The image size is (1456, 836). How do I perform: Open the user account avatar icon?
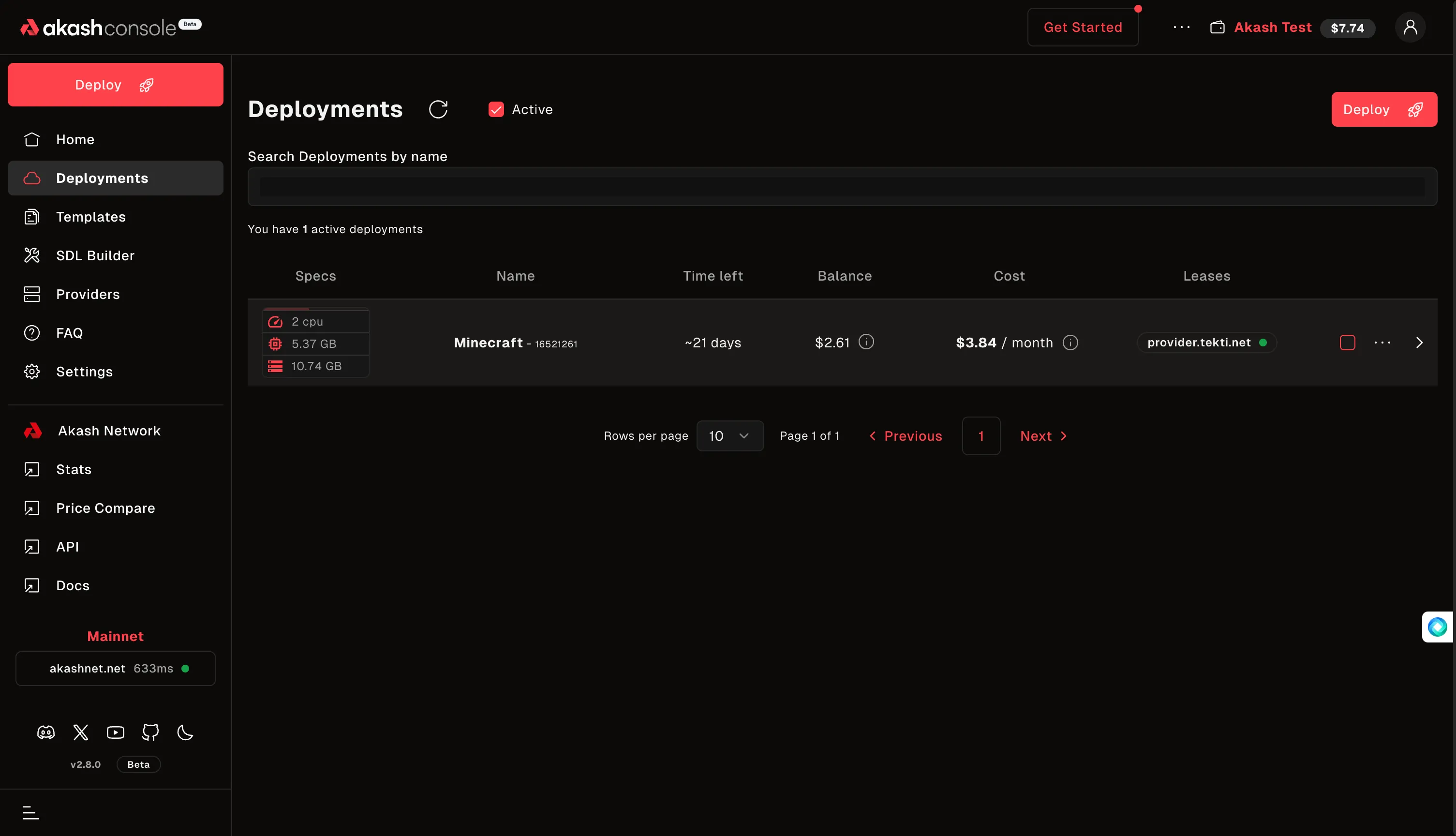tap(1410, 27)
